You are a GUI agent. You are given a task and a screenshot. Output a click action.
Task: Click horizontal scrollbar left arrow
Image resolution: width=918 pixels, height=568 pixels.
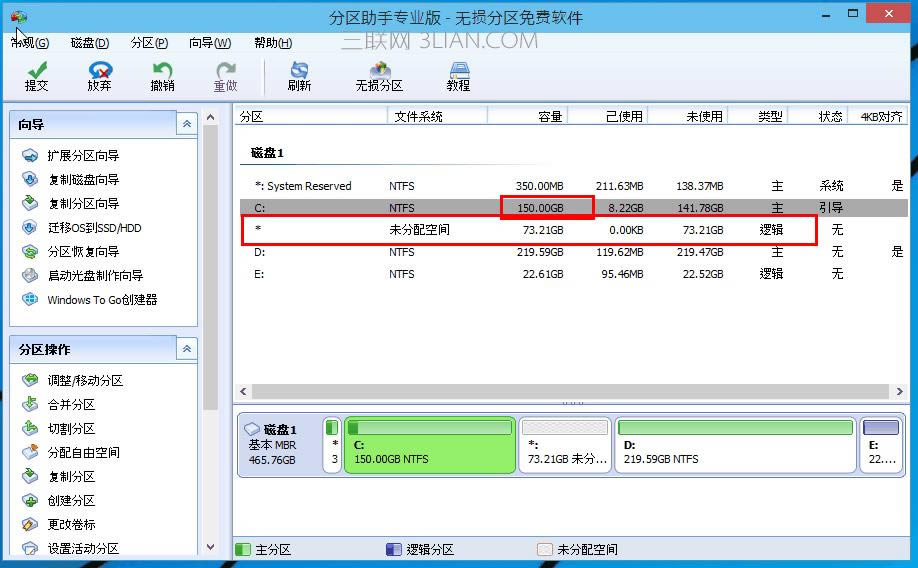244,391
